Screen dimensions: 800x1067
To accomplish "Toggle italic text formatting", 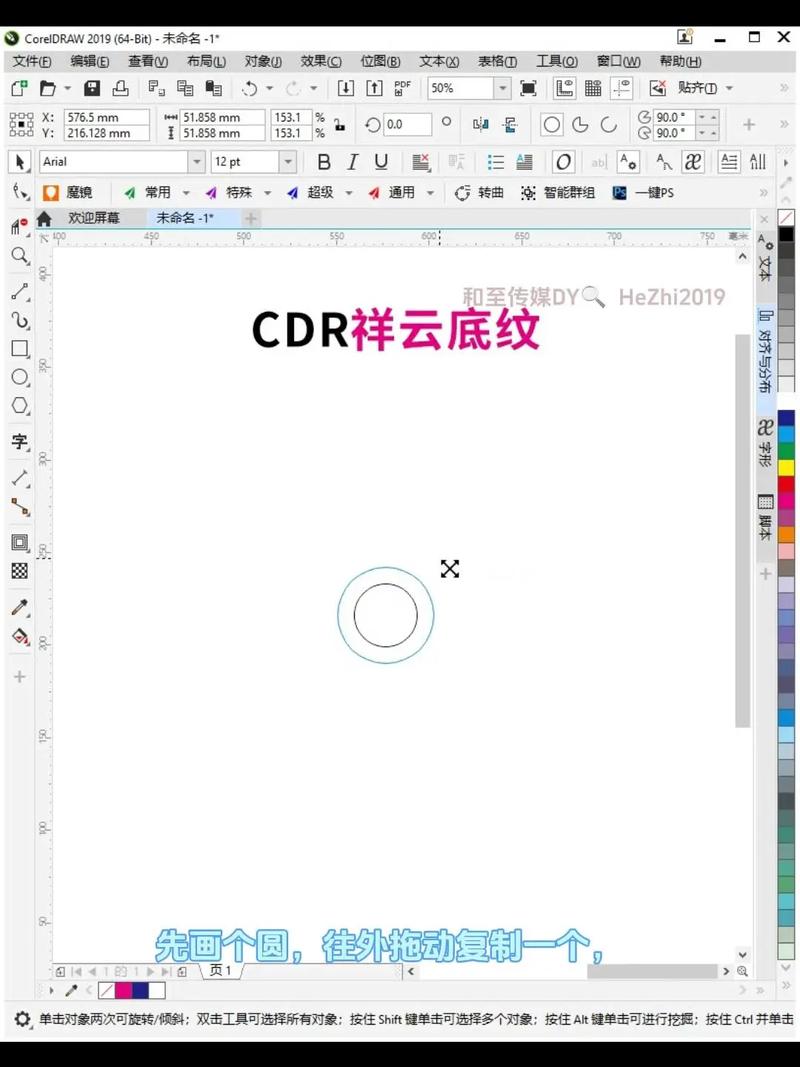I will tap(351, 161).
